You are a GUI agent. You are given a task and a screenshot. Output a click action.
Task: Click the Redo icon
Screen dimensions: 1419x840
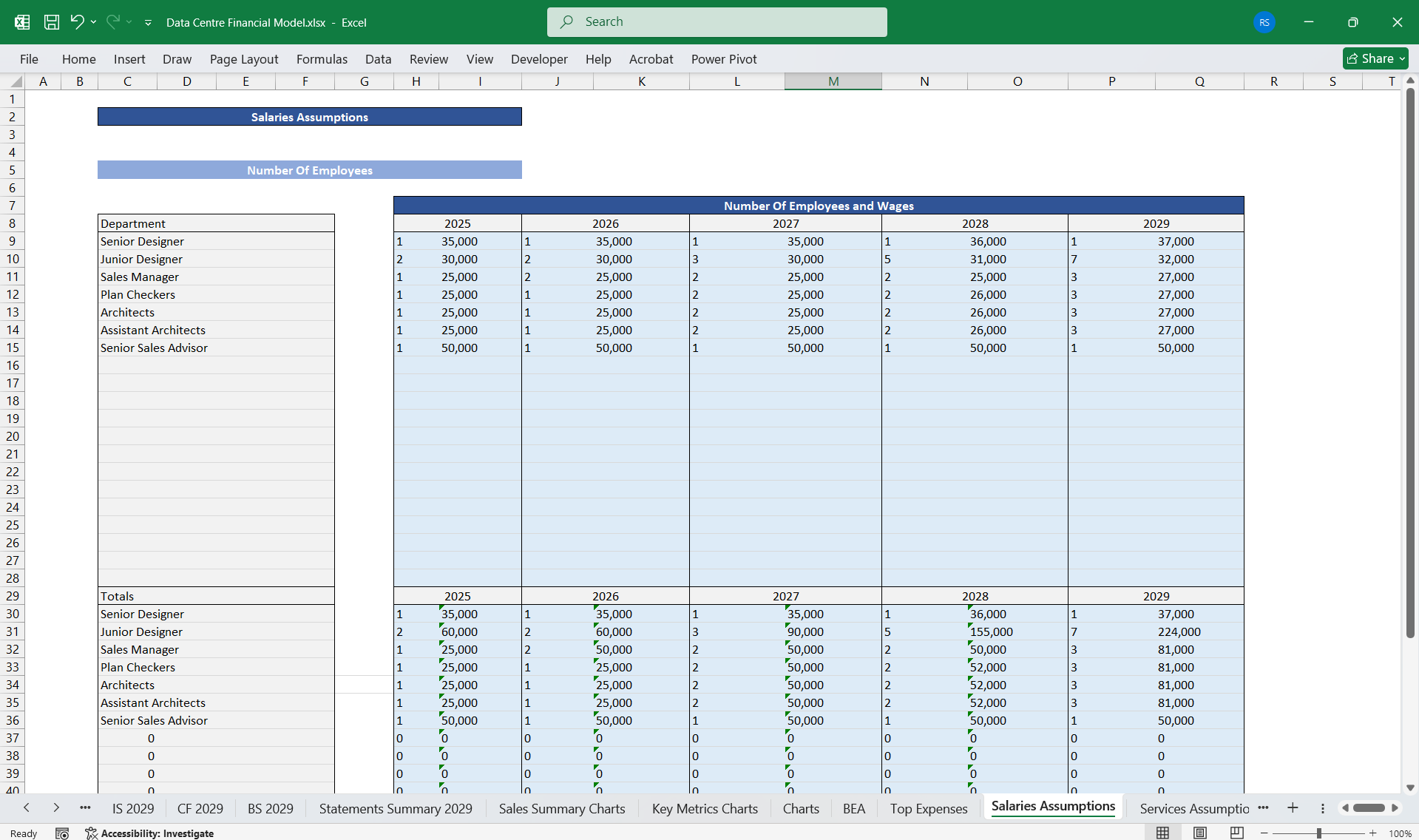[x=112, y=22]
